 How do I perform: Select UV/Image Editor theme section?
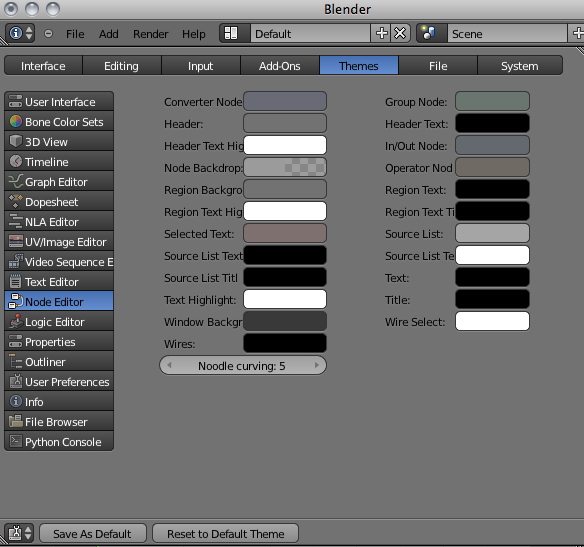(x=59, y=242)
